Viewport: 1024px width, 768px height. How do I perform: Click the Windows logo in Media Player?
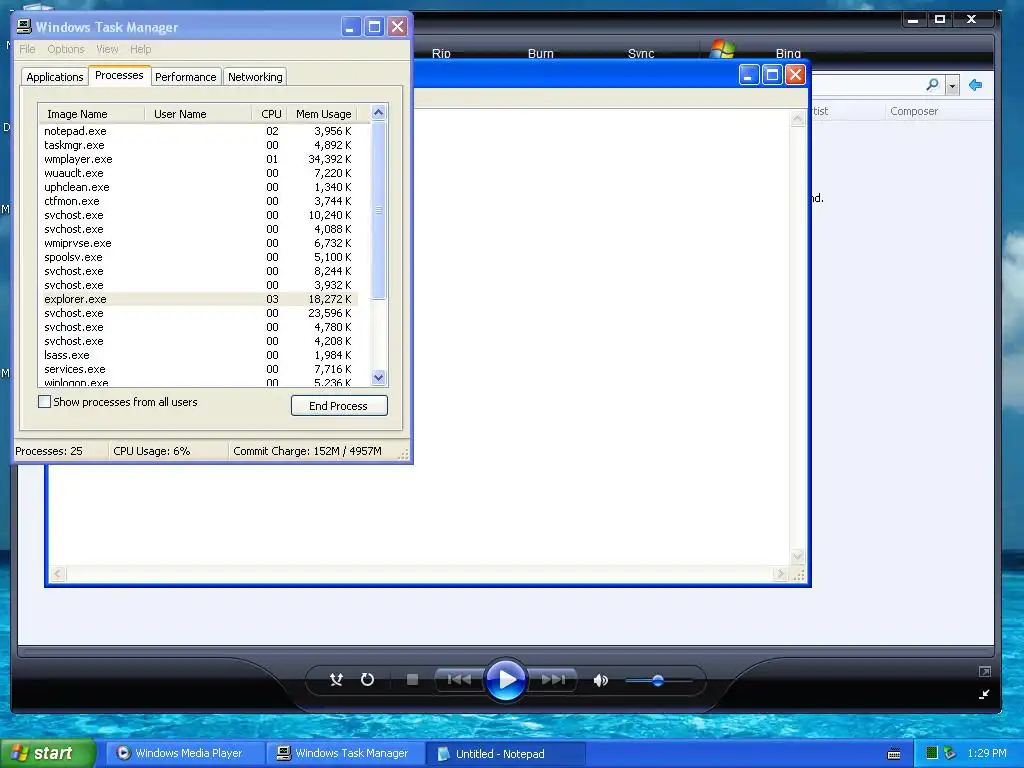[x=722, y=49]
